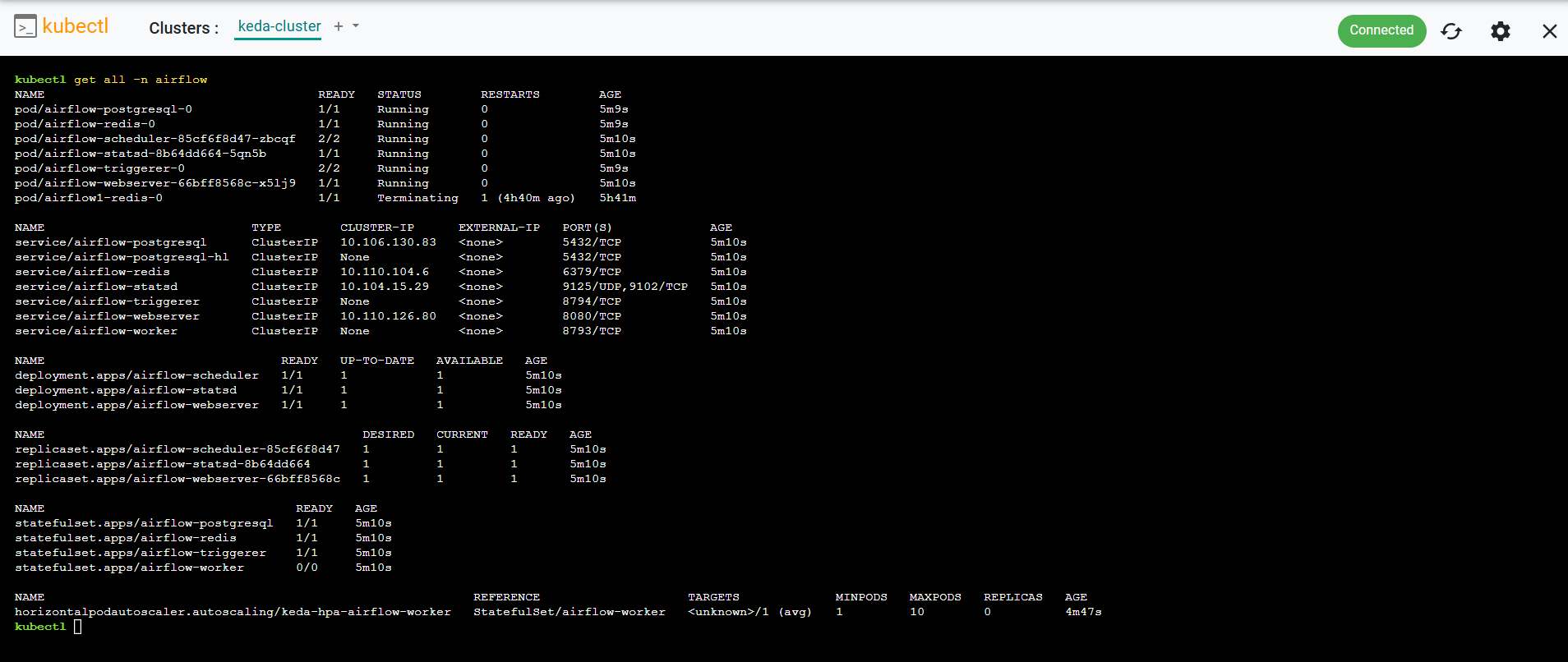This screenshot has width=1568, height=662.
Task: Select text 'service/airflow-webserver'
Action: click(107, 316)
